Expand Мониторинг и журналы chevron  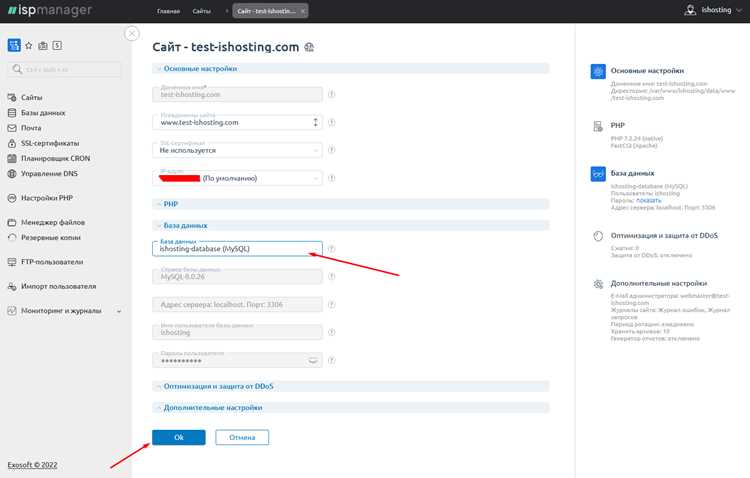[x=119, y=311]
